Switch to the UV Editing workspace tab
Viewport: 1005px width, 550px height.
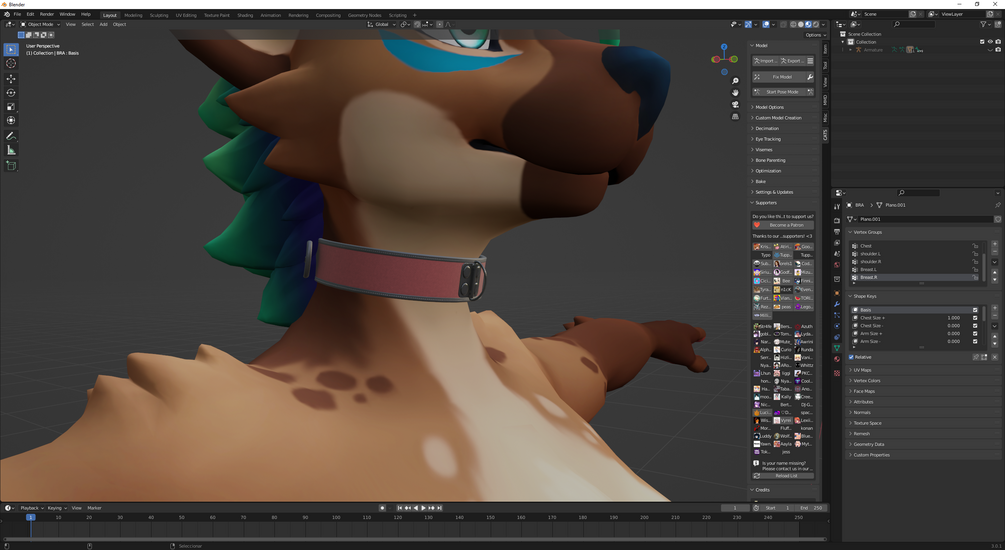pyautogui.click(x=186, y=15)
